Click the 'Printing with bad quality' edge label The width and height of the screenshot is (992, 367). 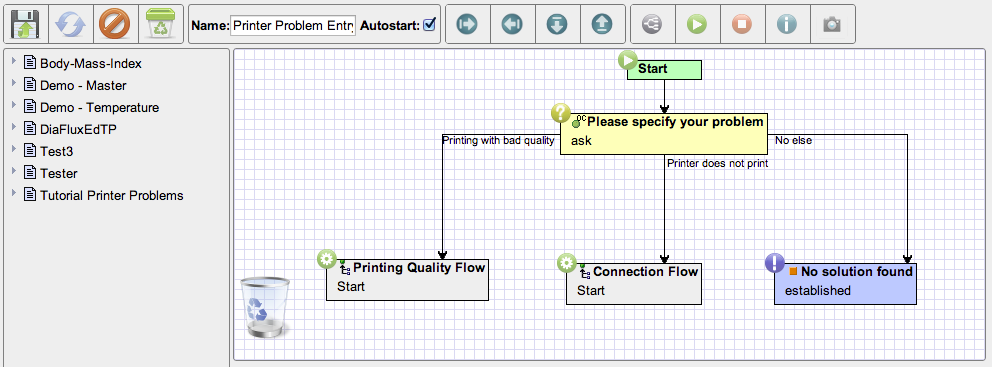[x=498, y=140]
